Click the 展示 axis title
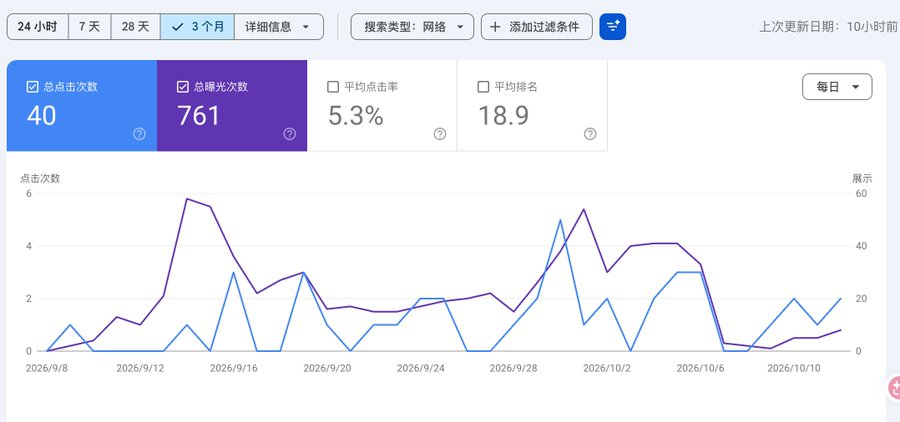This screenshot has height=422, width=900. click(862, 179)
